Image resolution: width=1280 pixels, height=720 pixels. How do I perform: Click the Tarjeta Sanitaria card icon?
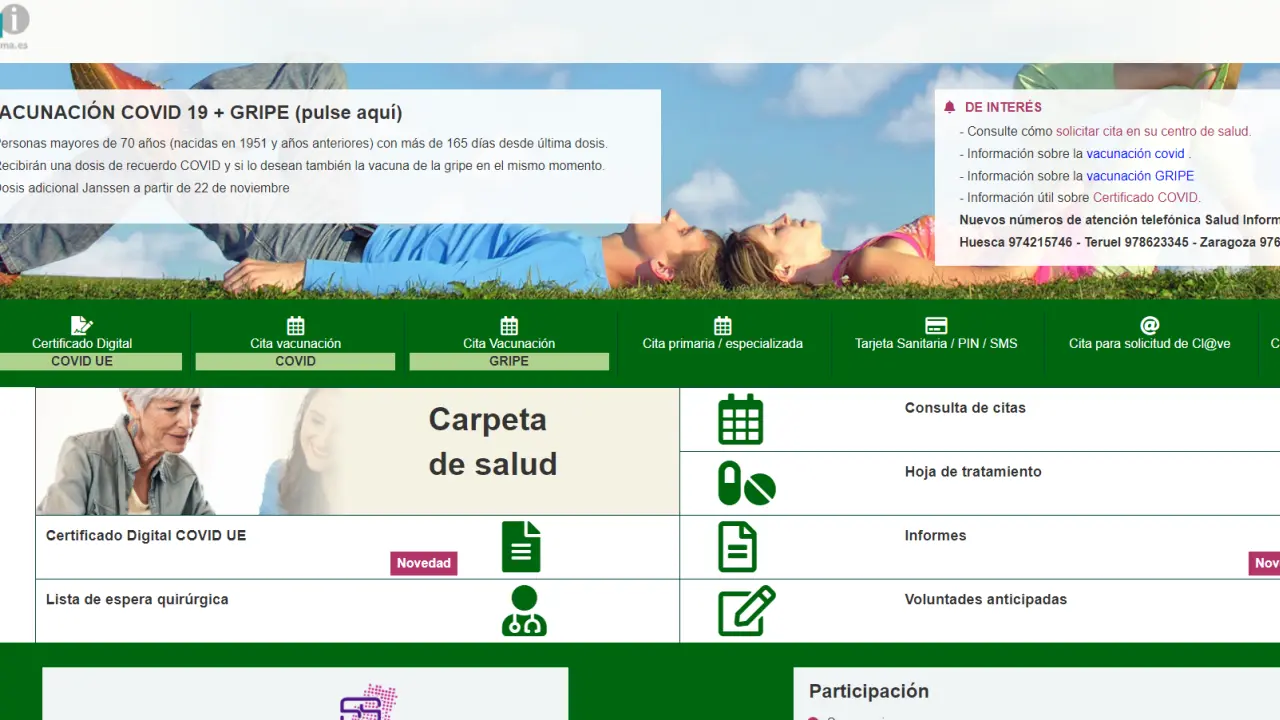click(936, 325)
